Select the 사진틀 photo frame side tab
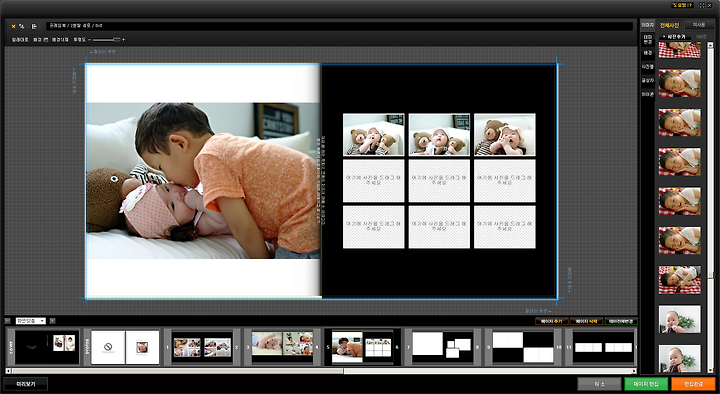This screenshot has height=394, width=720. pos(647,67)
